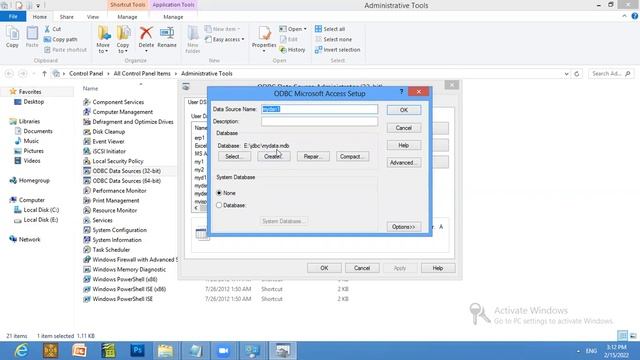Expand the Easy access dropdown

pyautogui.click(x=243, y=40)
